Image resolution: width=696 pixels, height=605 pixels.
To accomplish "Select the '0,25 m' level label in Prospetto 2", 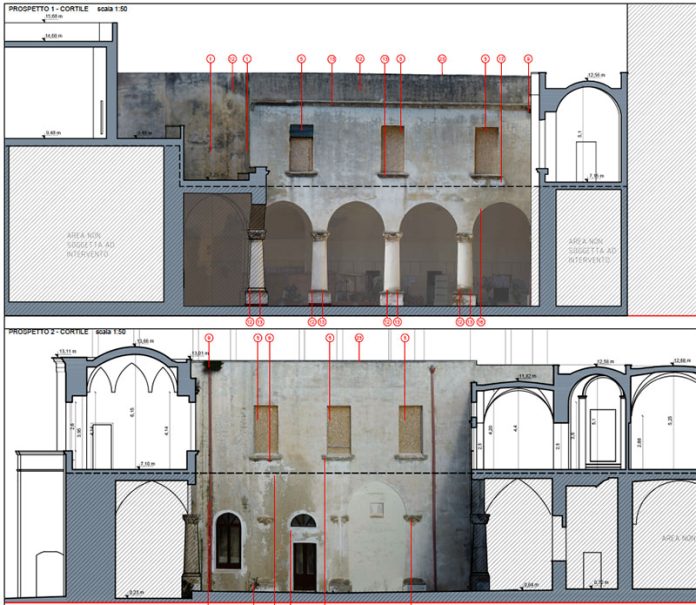I will click(x=136, y=592).
